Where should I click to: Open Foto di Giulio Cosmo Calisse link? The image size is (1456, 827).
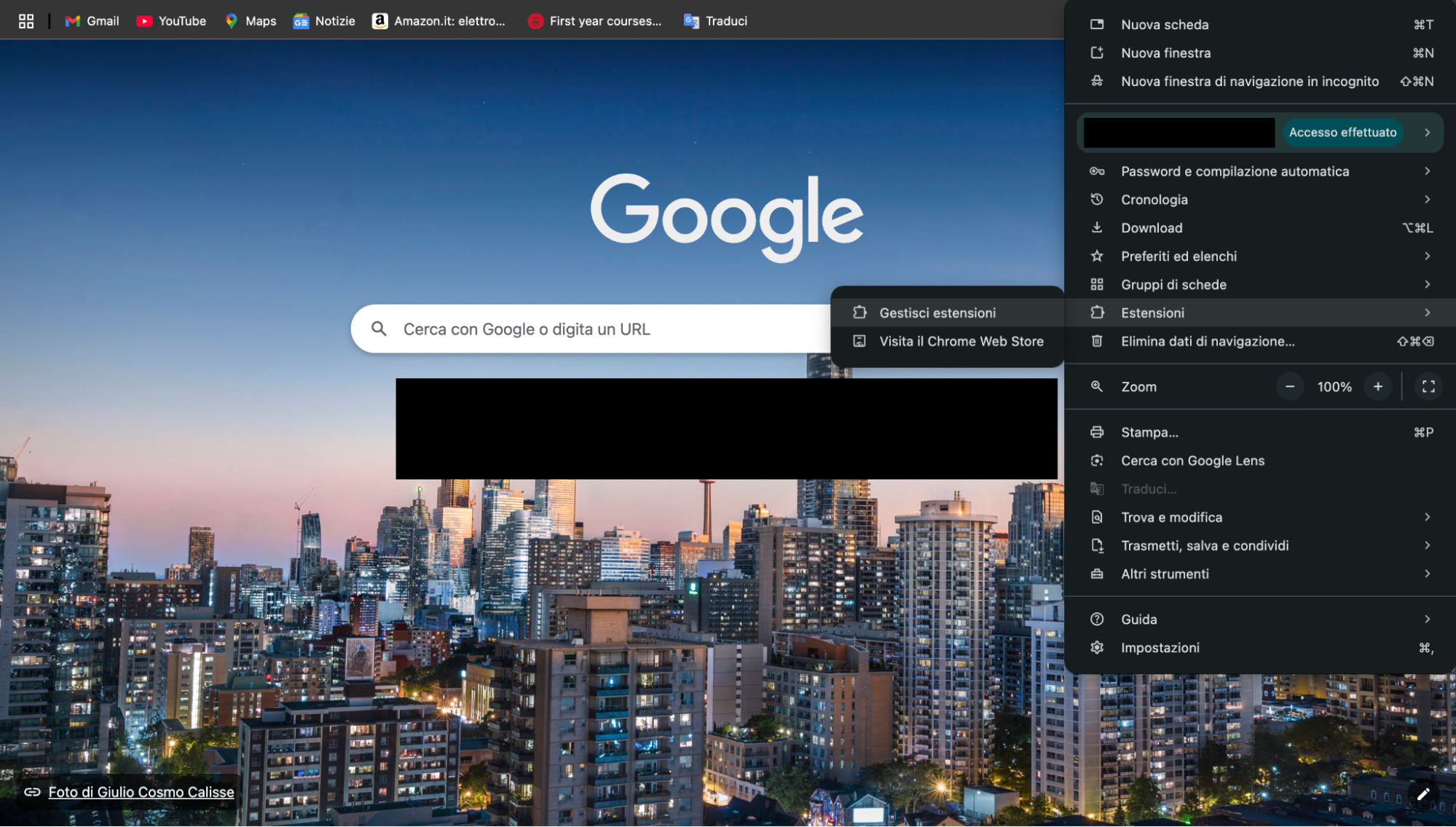coord(141,792)
